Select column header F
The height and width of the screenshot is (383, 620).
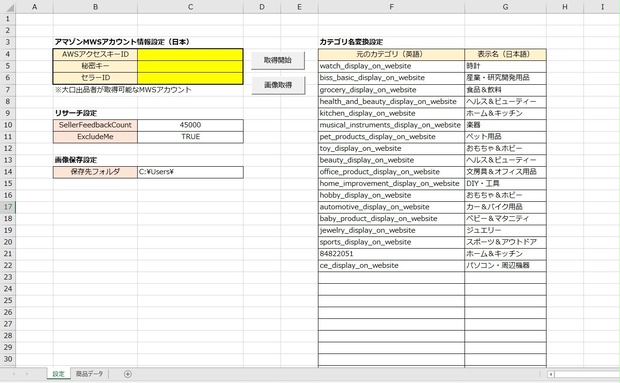pos(391,7)
